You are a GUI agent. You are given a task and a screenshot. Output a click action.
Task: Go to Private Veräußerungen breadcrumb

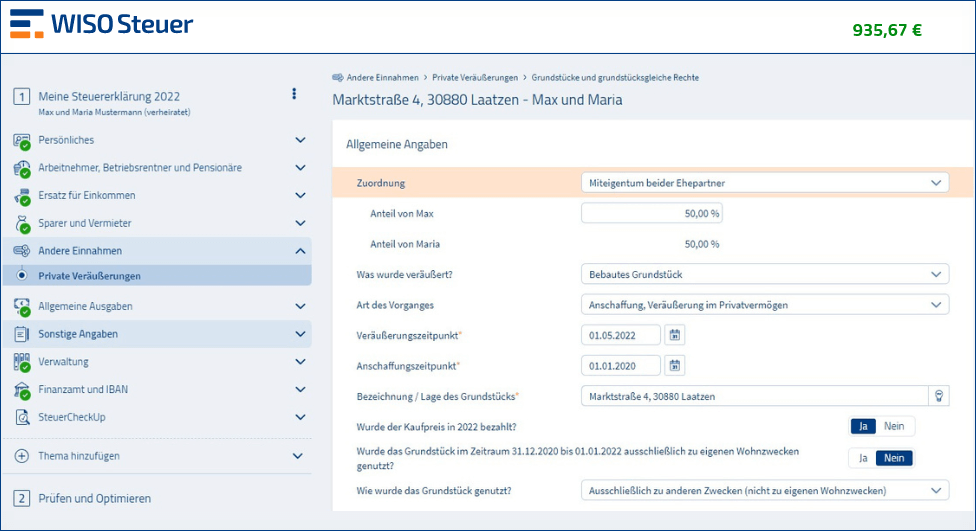pyautogui.click(x=475, y=78)
